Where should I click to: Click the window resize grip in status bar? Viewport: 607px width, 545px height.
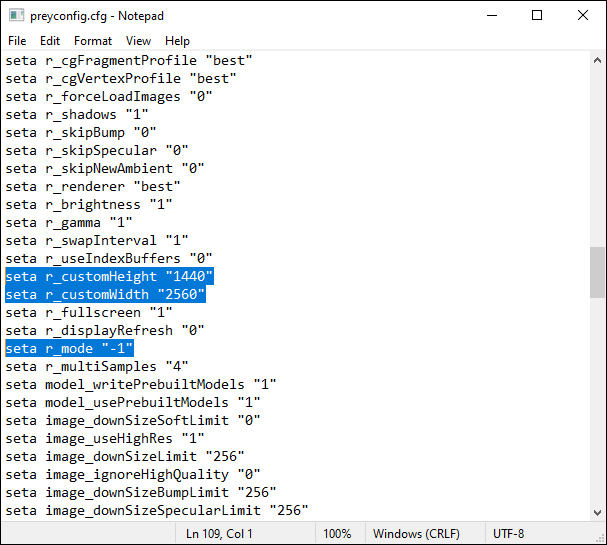point(600,538)
